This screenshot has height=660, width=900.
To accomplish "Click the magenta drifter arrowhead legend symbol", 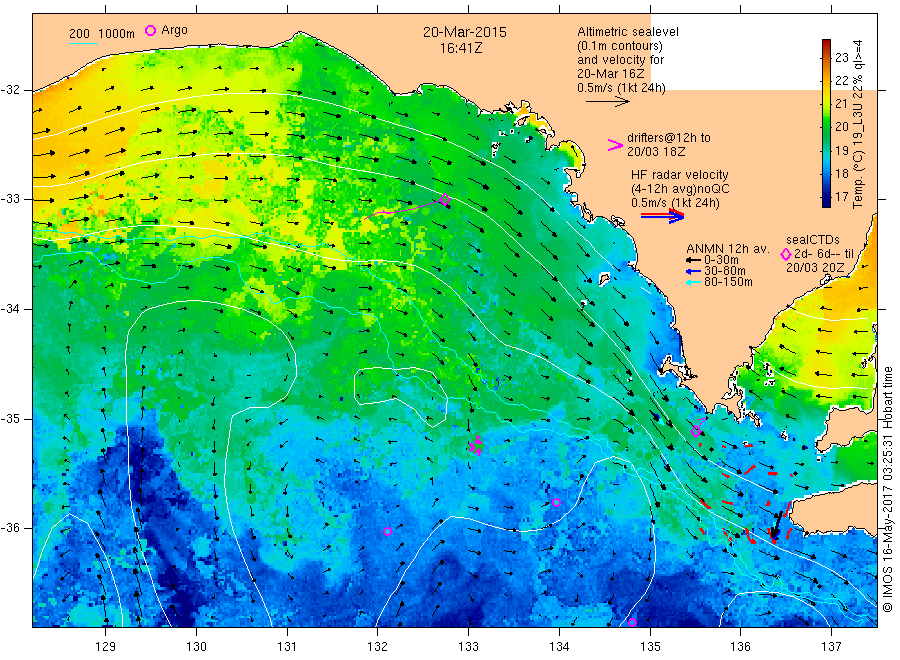I will 615,145.
